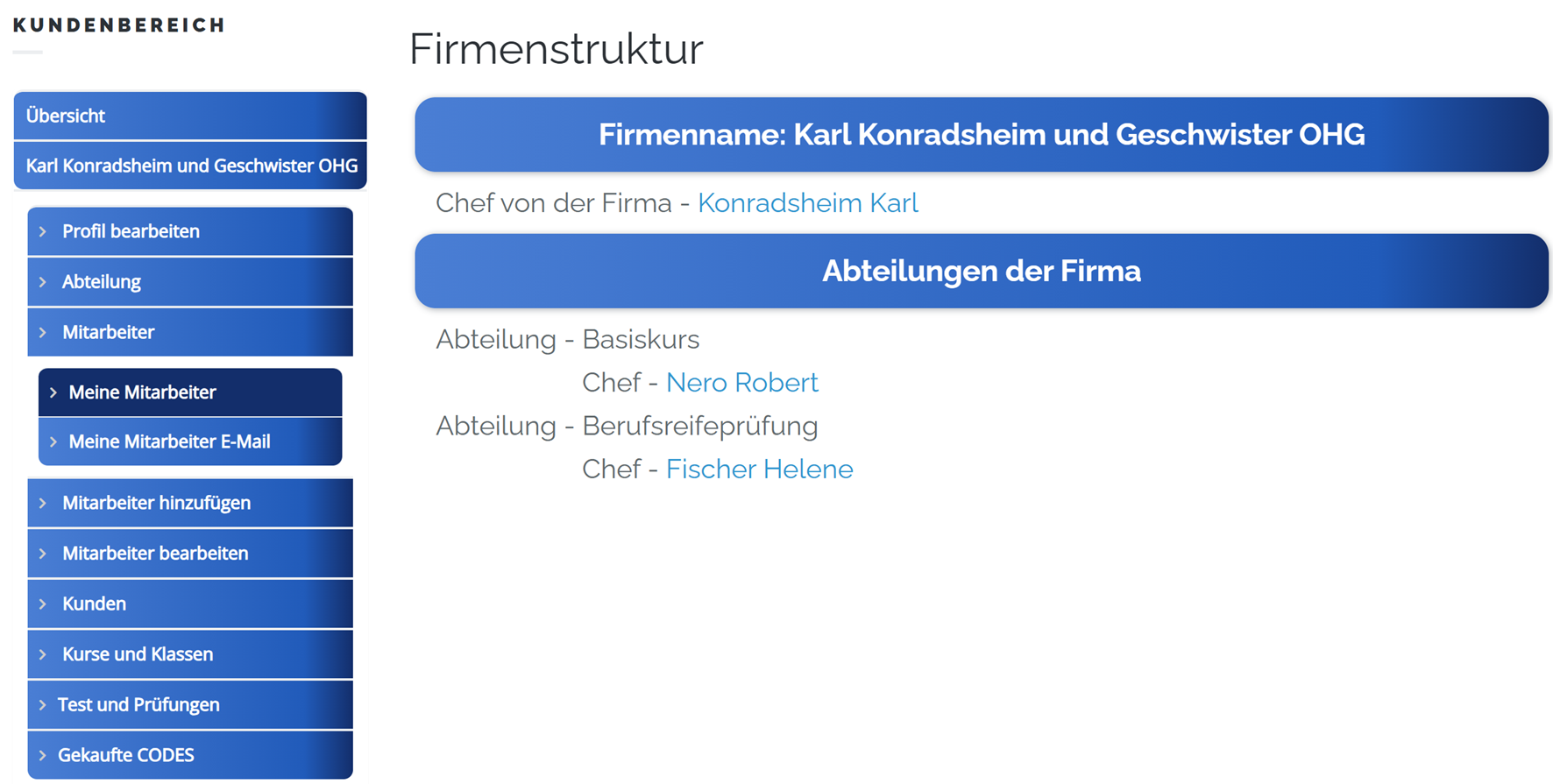Open the Meine Mitarbeiter submenu item
This screenshot has height=784, width=1553.
coord(142,392)
